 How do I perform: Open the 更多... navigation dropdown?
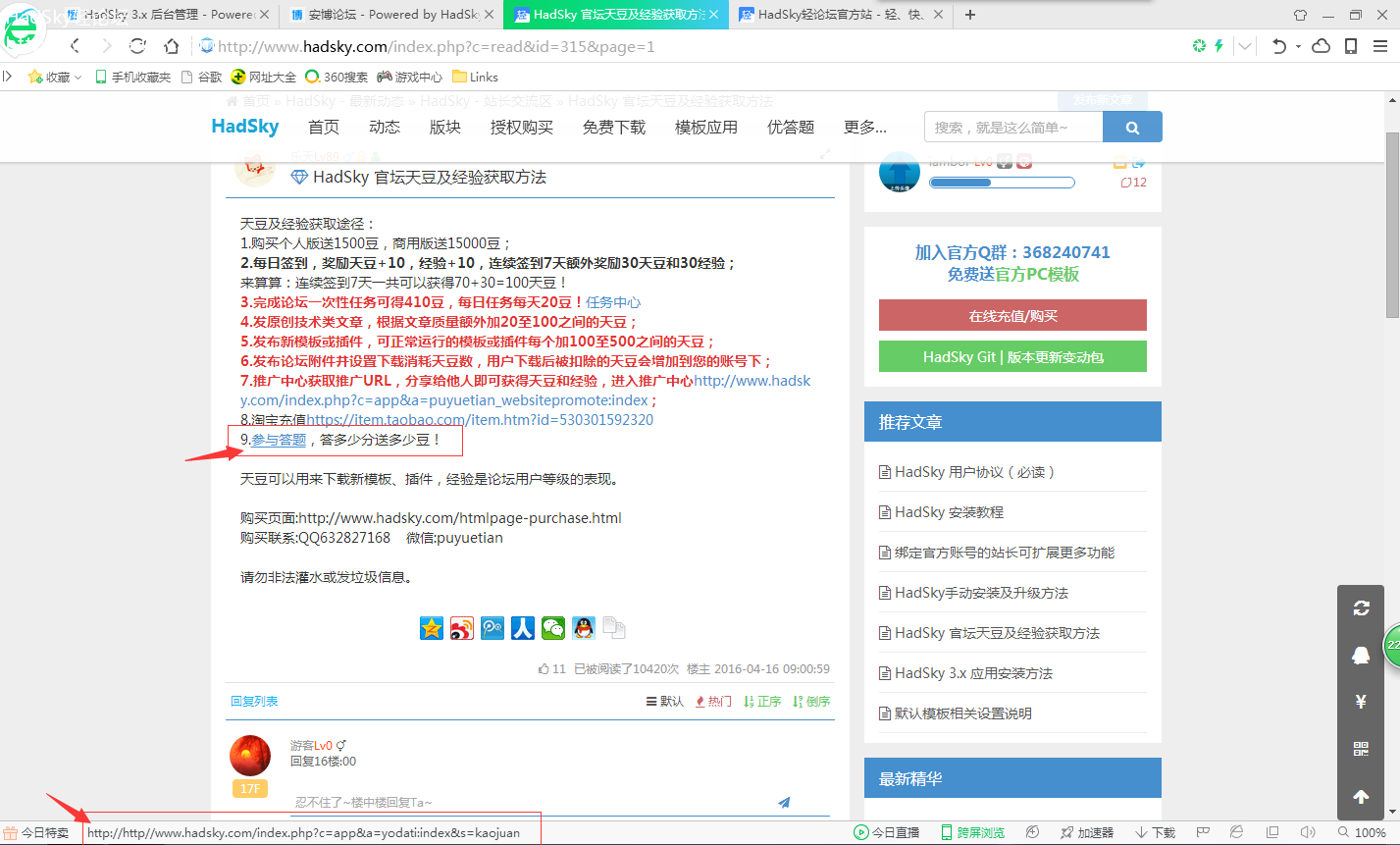pos(864,127)
